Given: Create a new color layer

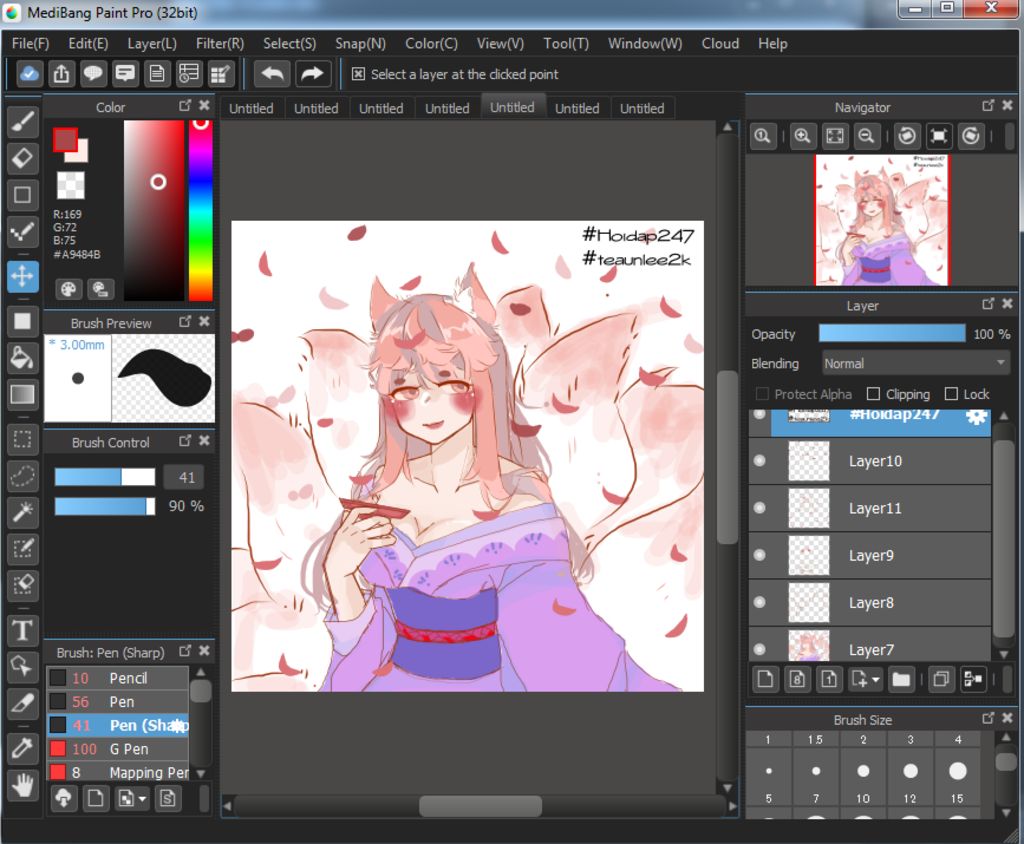Looking at the screenshot, I should click(765, 679).
